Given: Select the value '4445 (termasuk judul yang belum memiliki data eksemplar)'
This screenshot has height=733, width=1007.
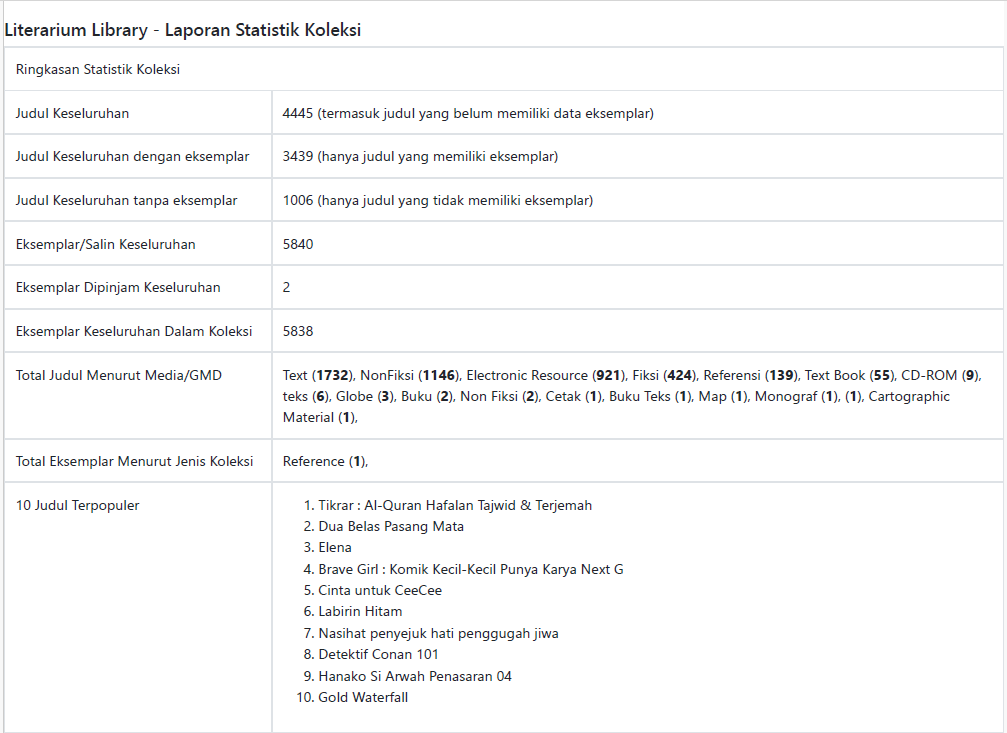Looking at the screenshot, I should click(x=468, y=113).
